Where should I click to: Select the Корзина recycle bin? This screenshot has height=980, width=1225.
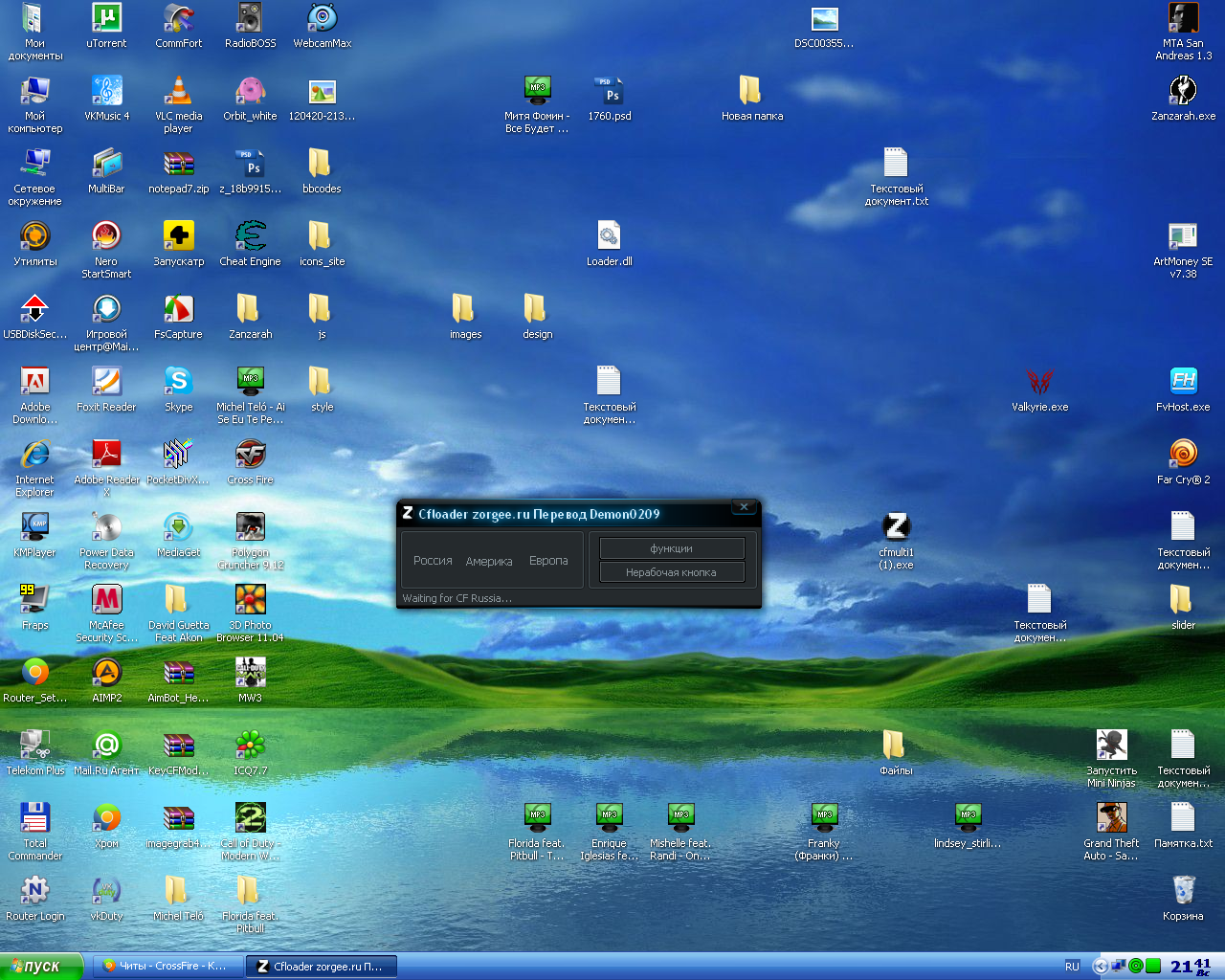coord(1183,891)
